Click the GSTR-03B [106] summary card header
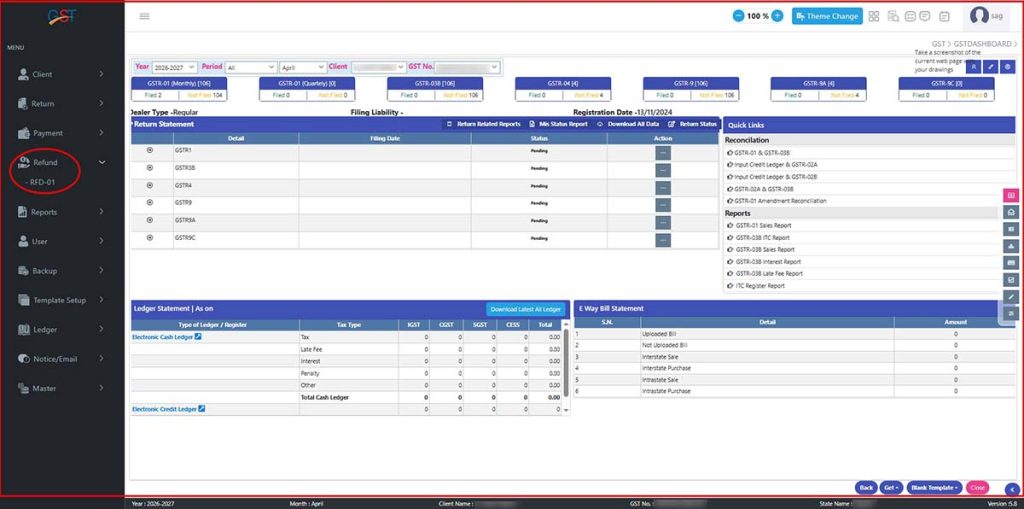 (435, 84)
